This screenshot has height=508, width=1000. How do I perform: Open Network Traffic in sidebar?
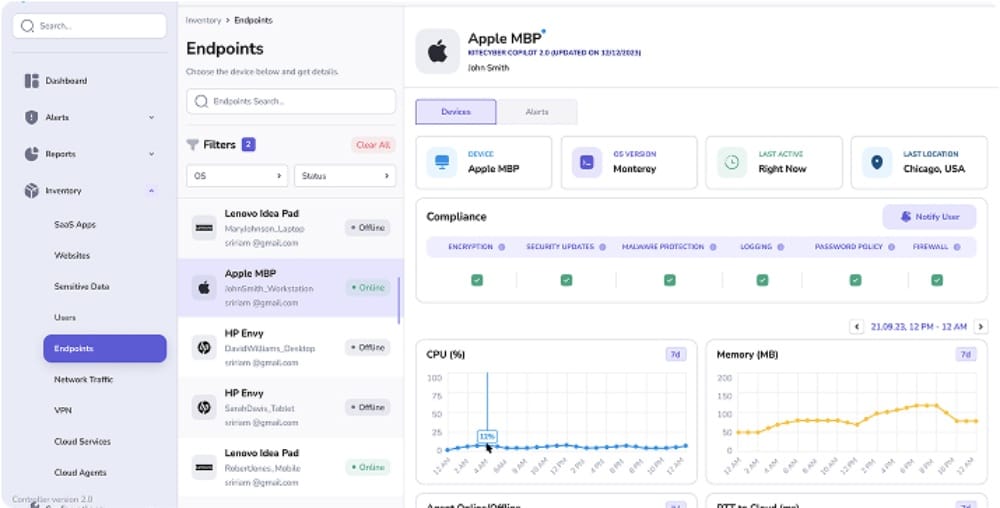pyautogui.click(x=84, y=379)
